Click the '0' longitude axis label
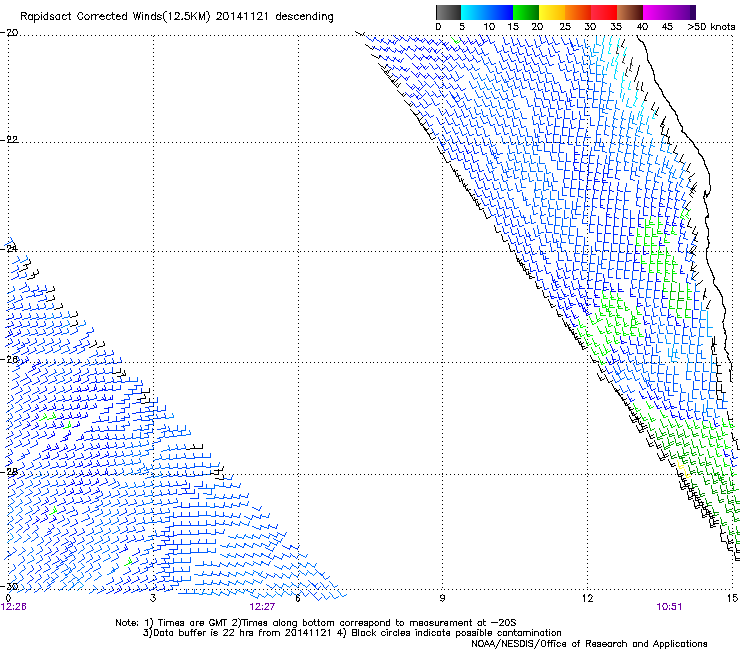This screenshot has width=740, height=650. tap(8, 598)
